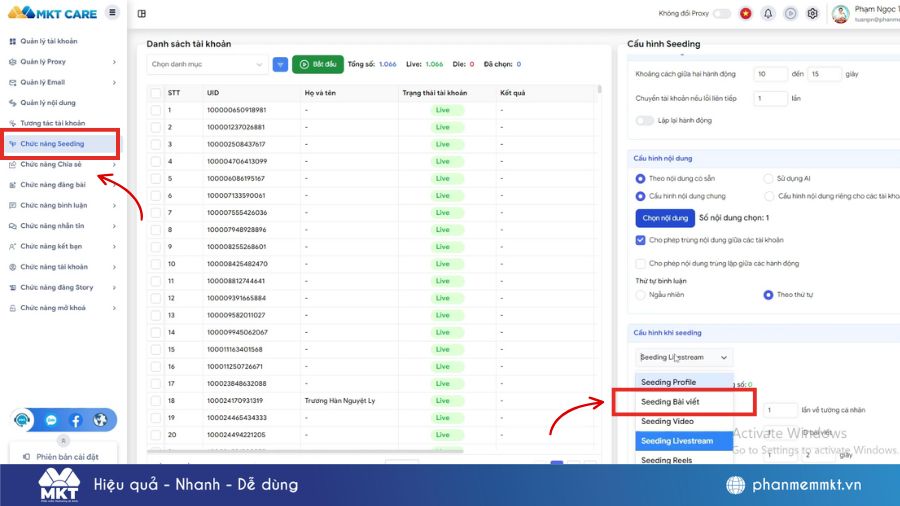Click the blue filter icon next to category dropdown
The image size is (900, 506).
[x=280, y=64]
